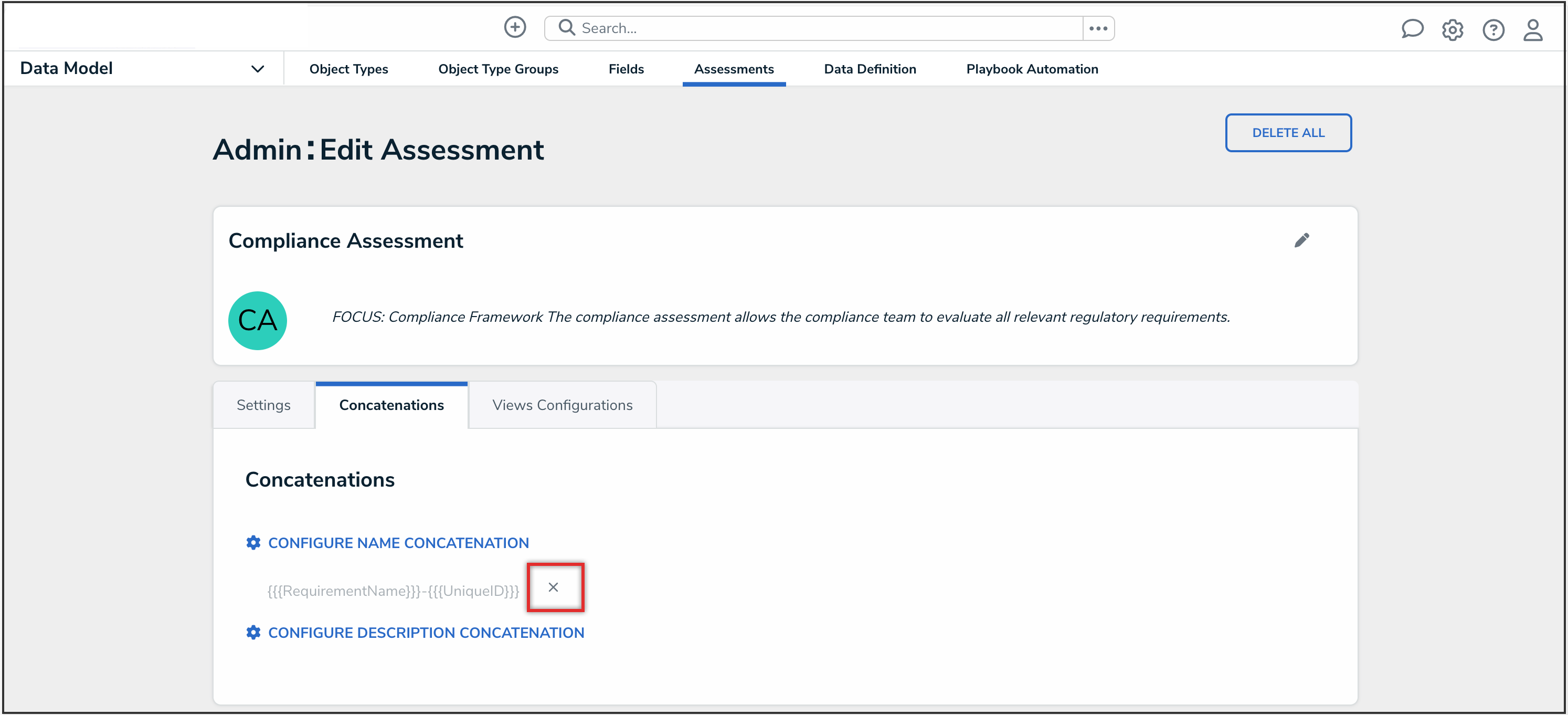The image size is (1568, 715).
Task: Click Configure Description Concatenation link
Action: coord(426,633)
